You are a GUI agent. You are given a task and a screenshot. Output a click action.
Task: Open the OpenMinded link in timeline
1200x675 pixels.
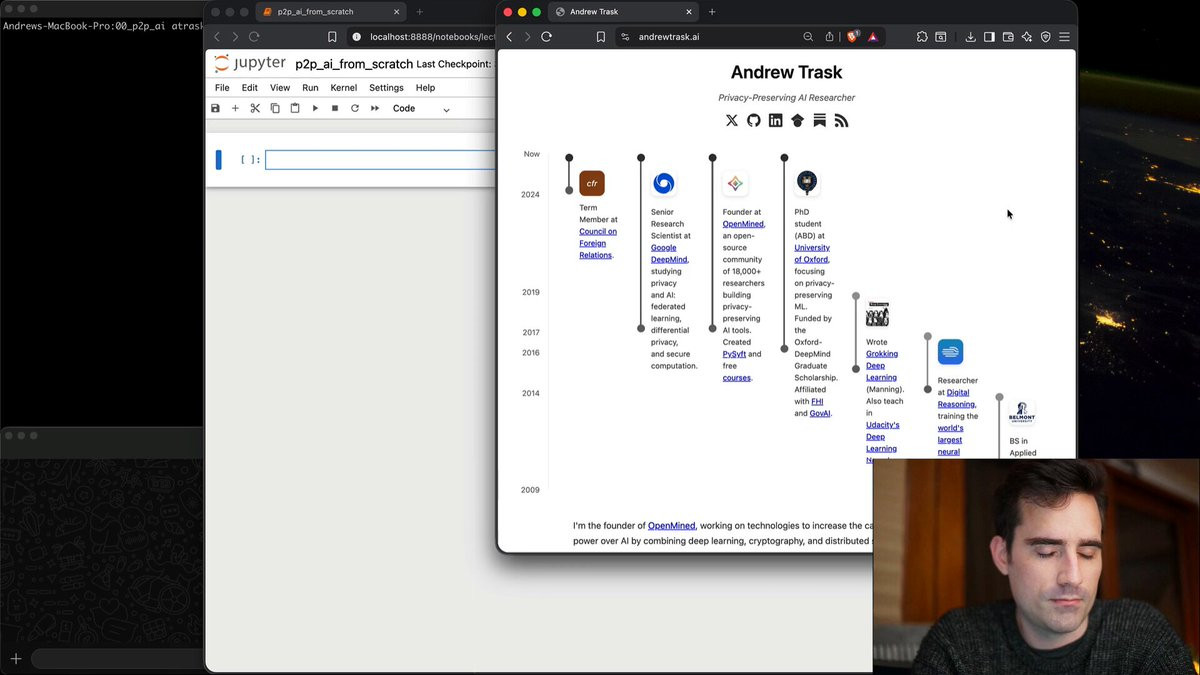pyautogui.click(x=743, y=224)
